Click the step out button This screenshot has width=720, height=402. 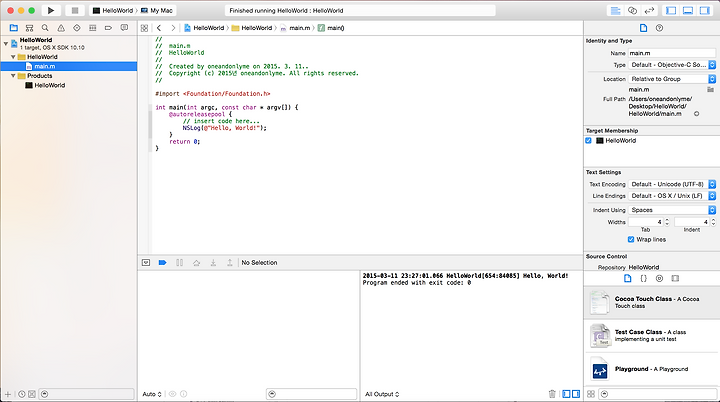(x=230, y=263)
